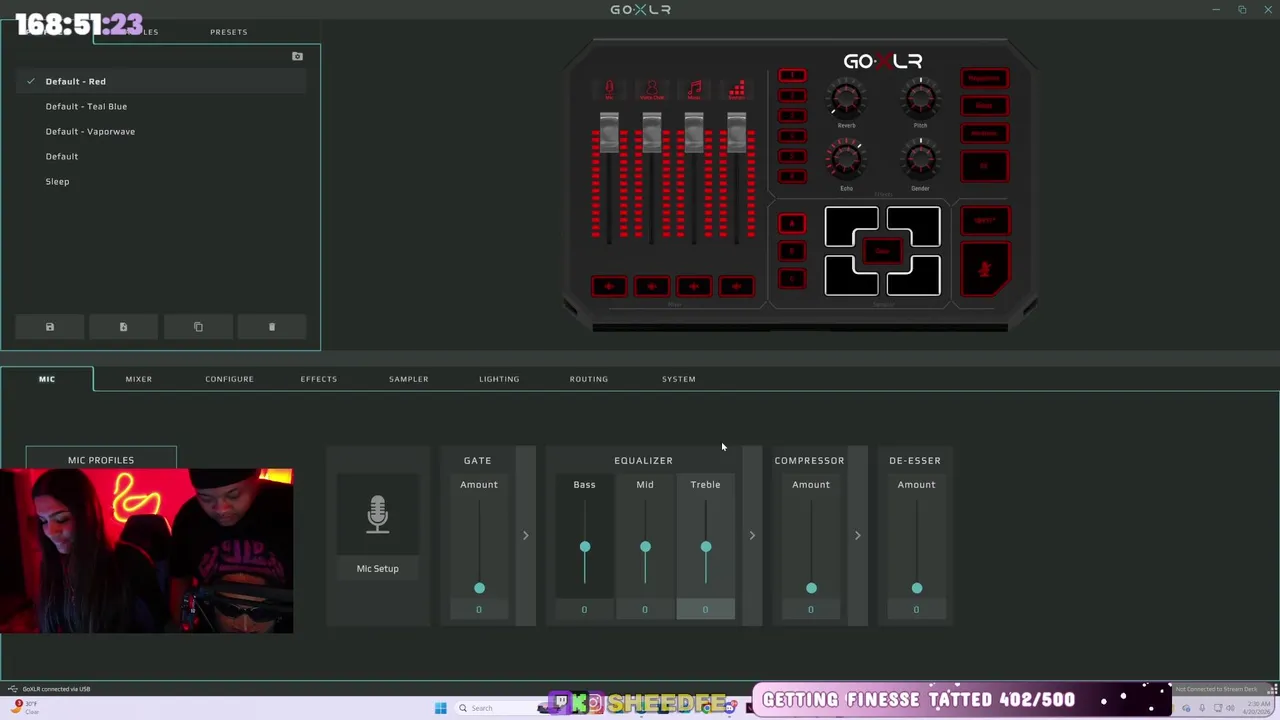Click the delete profile trash icon
Image resolution: width=1280 pixels, height=720 pixels.
272,327
